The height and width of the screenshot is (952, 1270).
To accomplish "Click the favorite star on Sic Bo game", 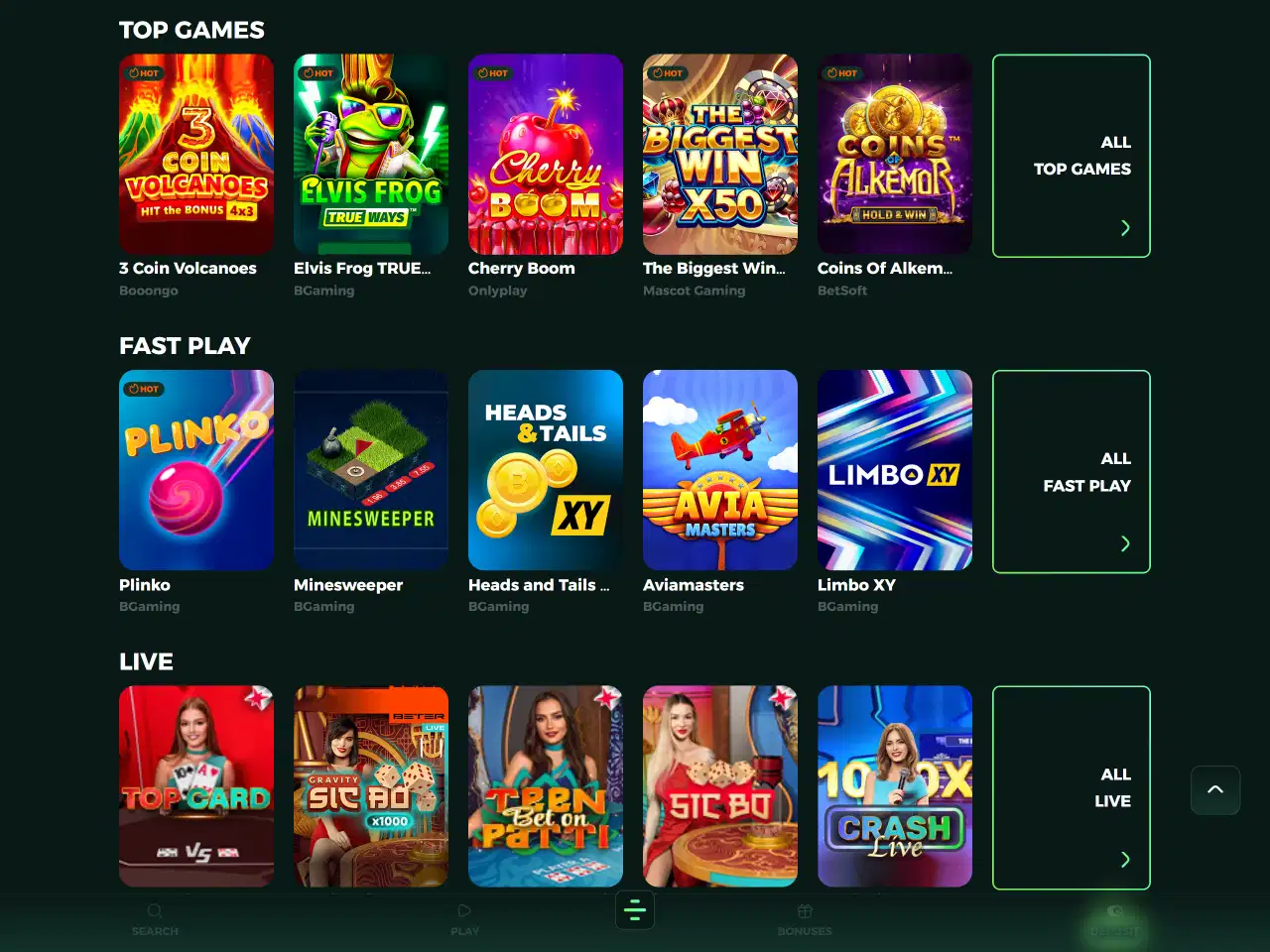I will point(782,698).
